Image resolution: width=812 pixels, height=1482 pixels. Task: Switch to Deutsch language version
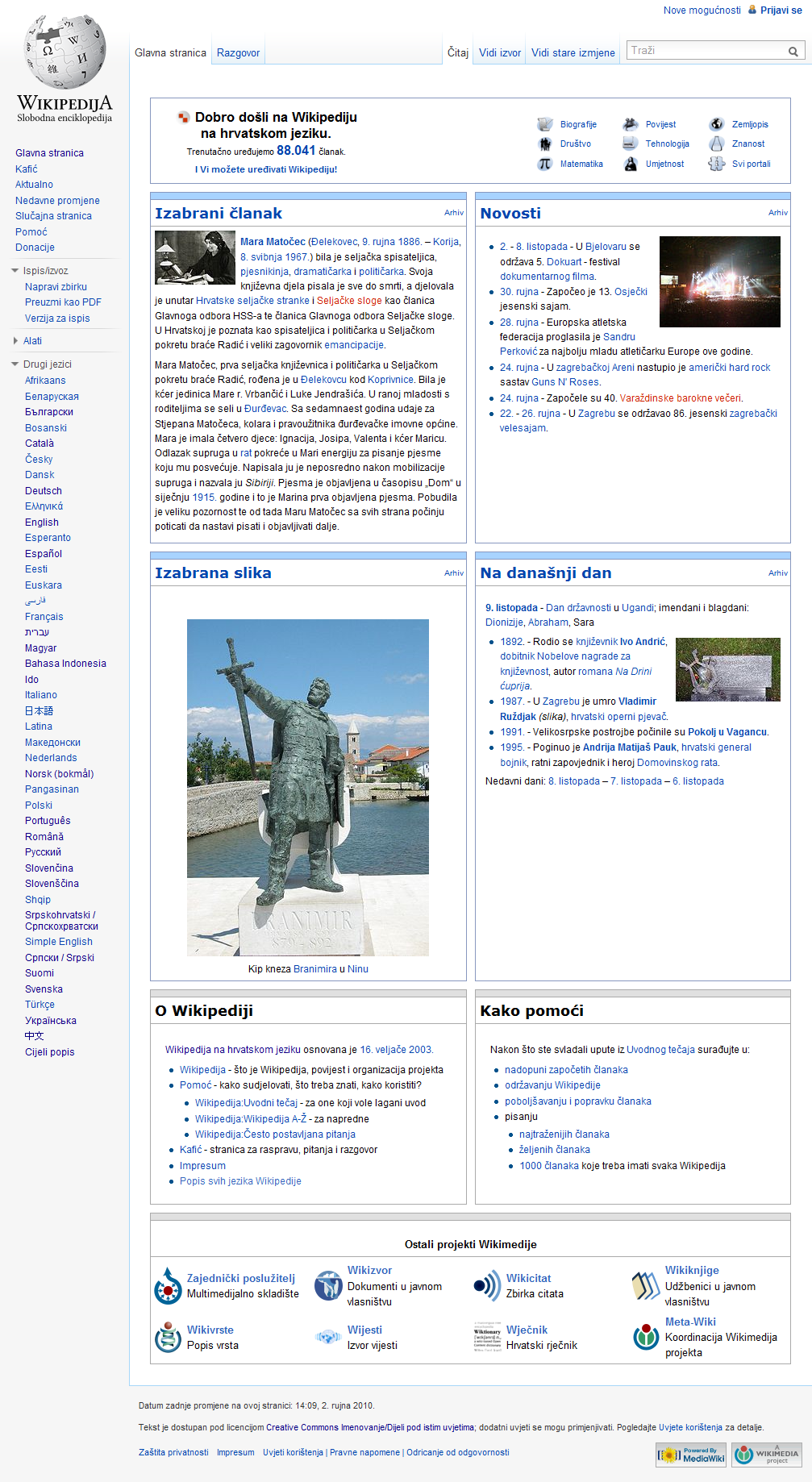pyautogui.click(x=44, y=491)
